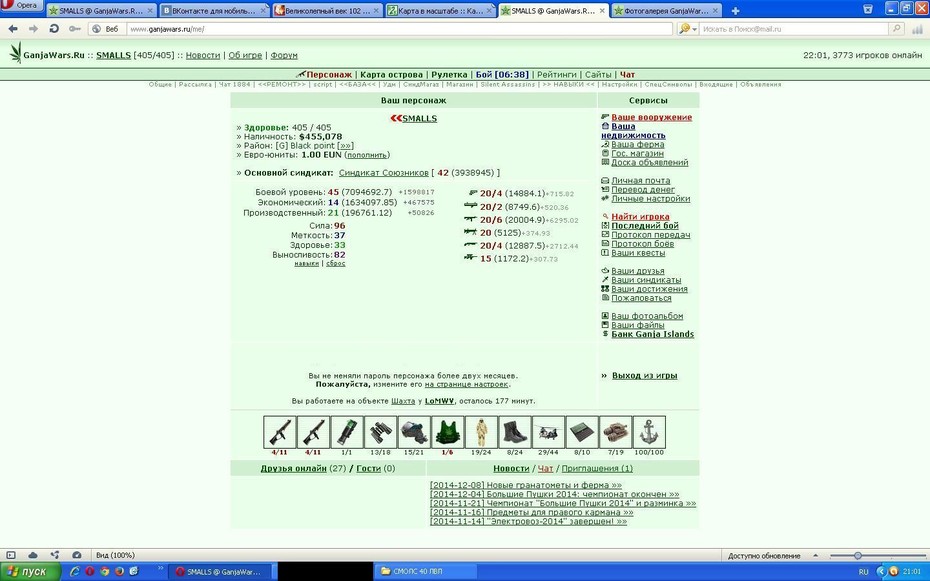Open Рейтинги menu item
Screen dimensions: 930x581
[x=556, y=75]
